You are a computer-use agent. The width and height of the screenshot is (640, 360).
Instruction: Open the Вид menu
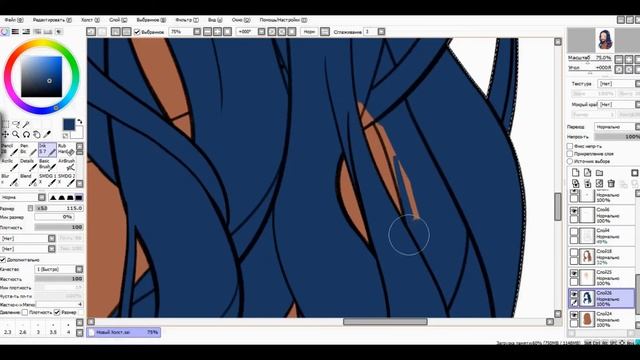coord(215,20)
